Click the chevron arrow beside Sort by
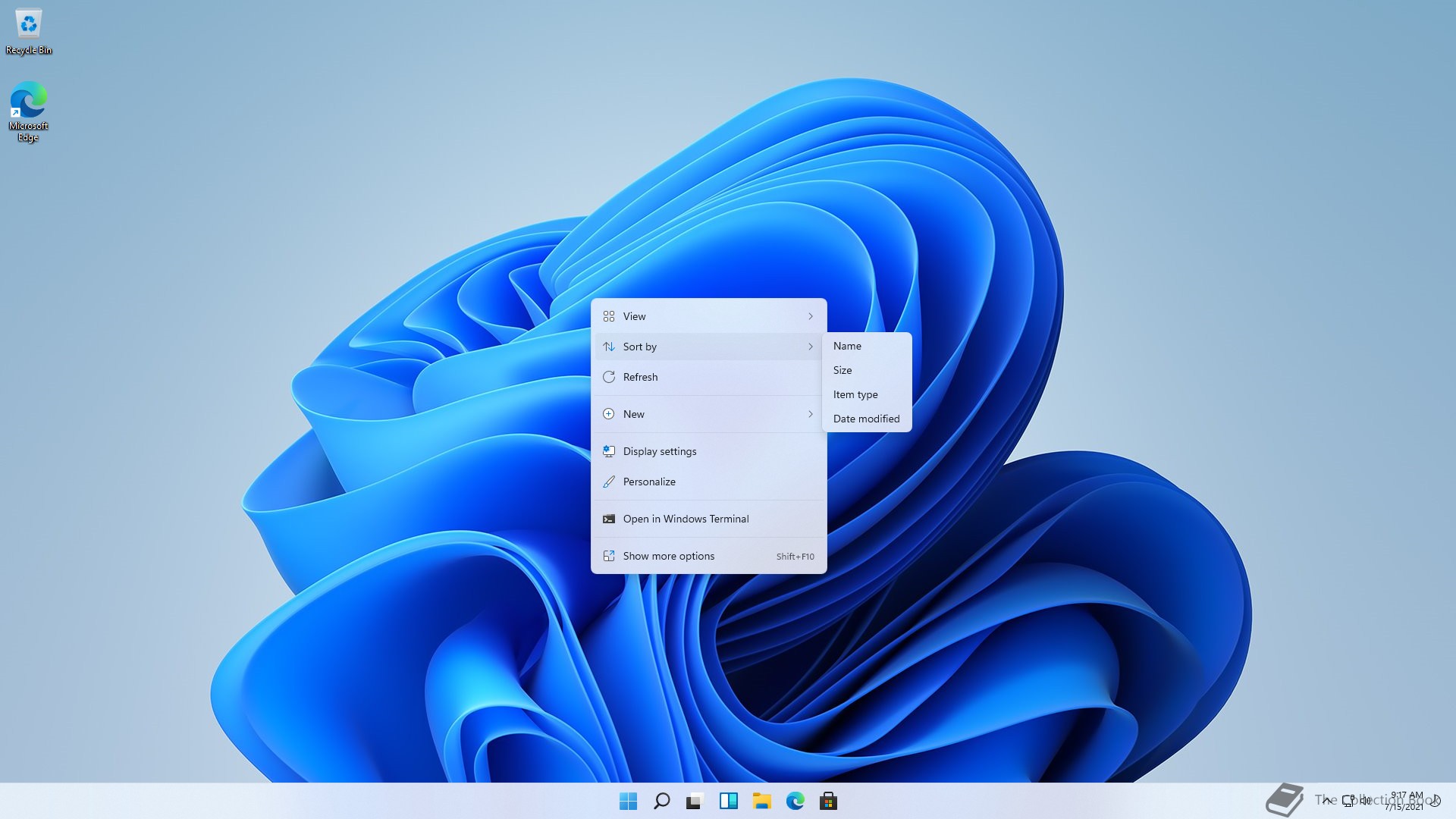Viewport: 1456px width, 819px height. coord(811,347)
